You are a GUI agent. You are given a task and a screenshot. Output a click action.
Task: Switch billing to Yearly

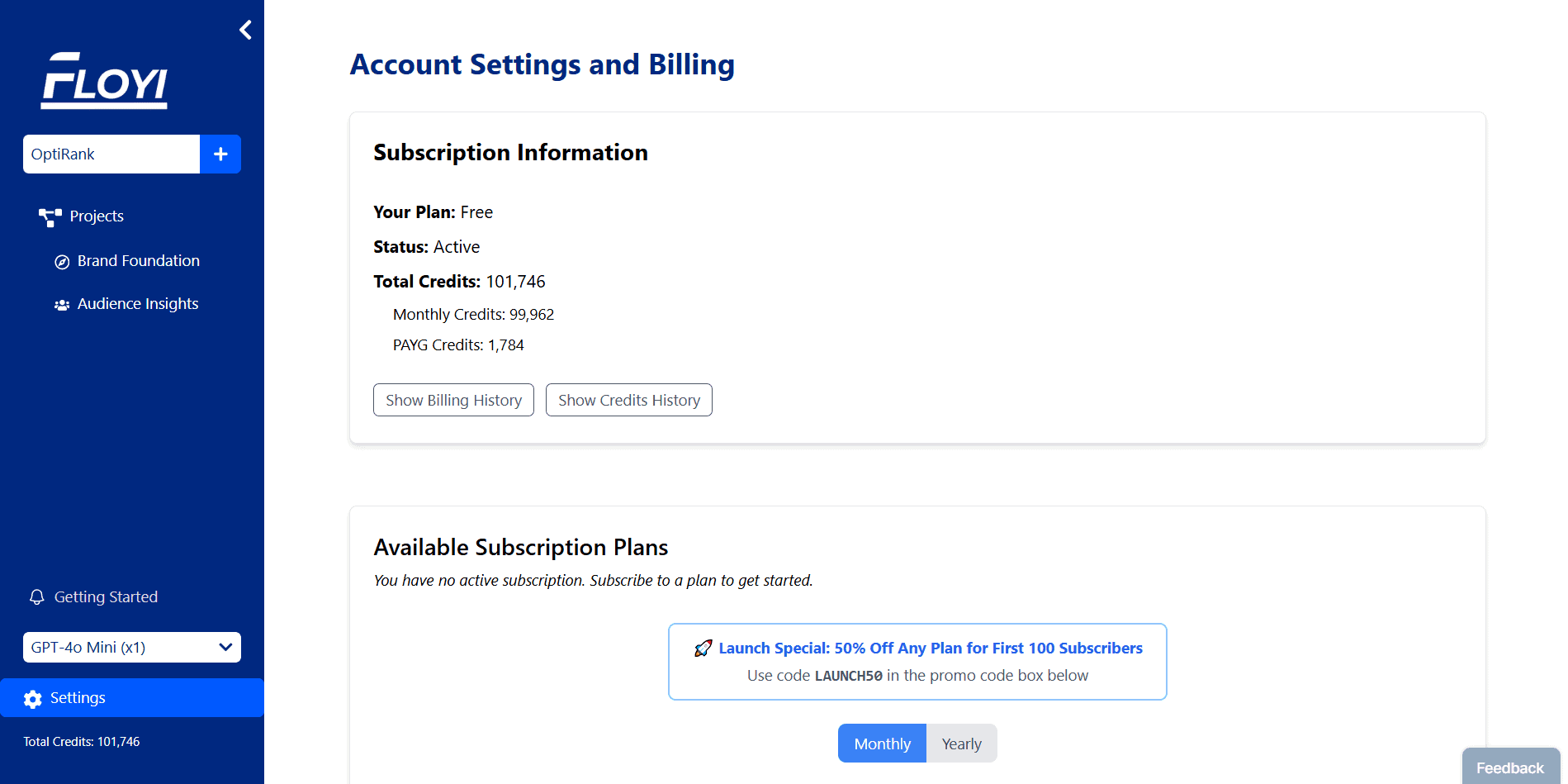coord(961,744)
